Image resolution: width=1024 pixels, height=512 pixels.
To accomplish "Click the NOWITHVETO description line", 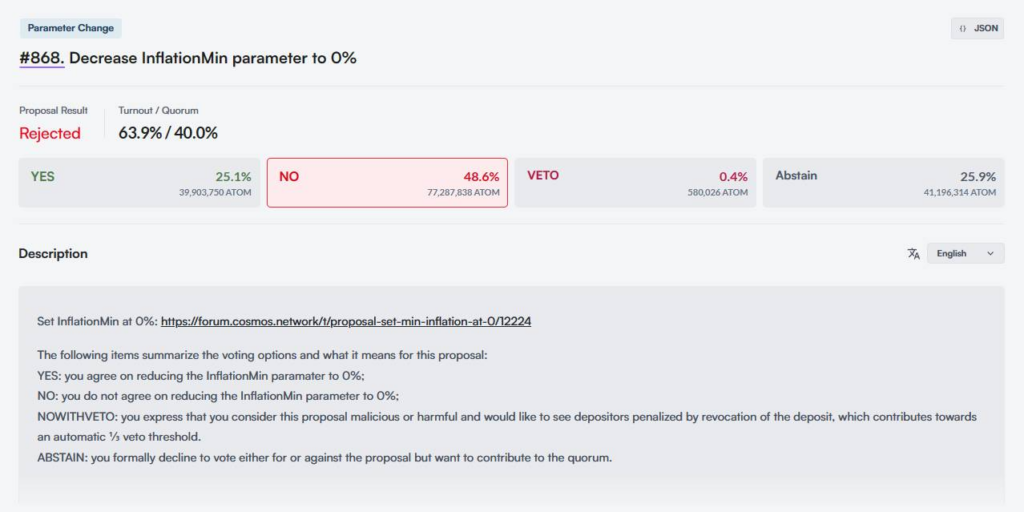I will 507,426.
